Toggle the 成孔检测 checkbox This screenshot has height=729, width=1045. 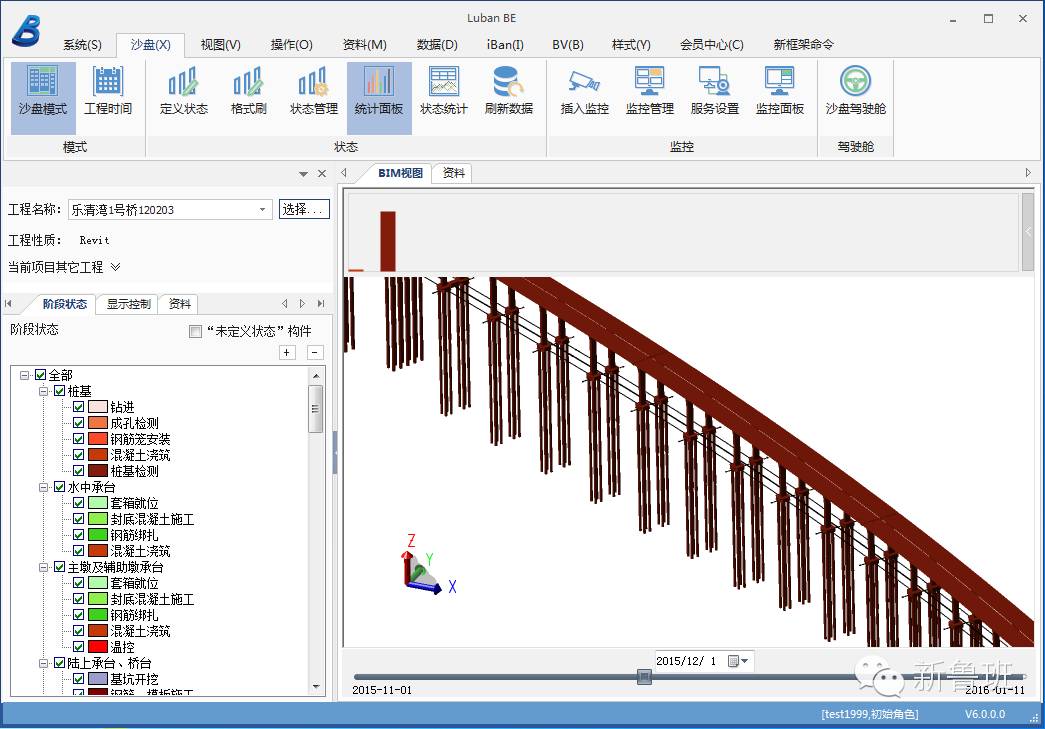(x=78, y=423)
